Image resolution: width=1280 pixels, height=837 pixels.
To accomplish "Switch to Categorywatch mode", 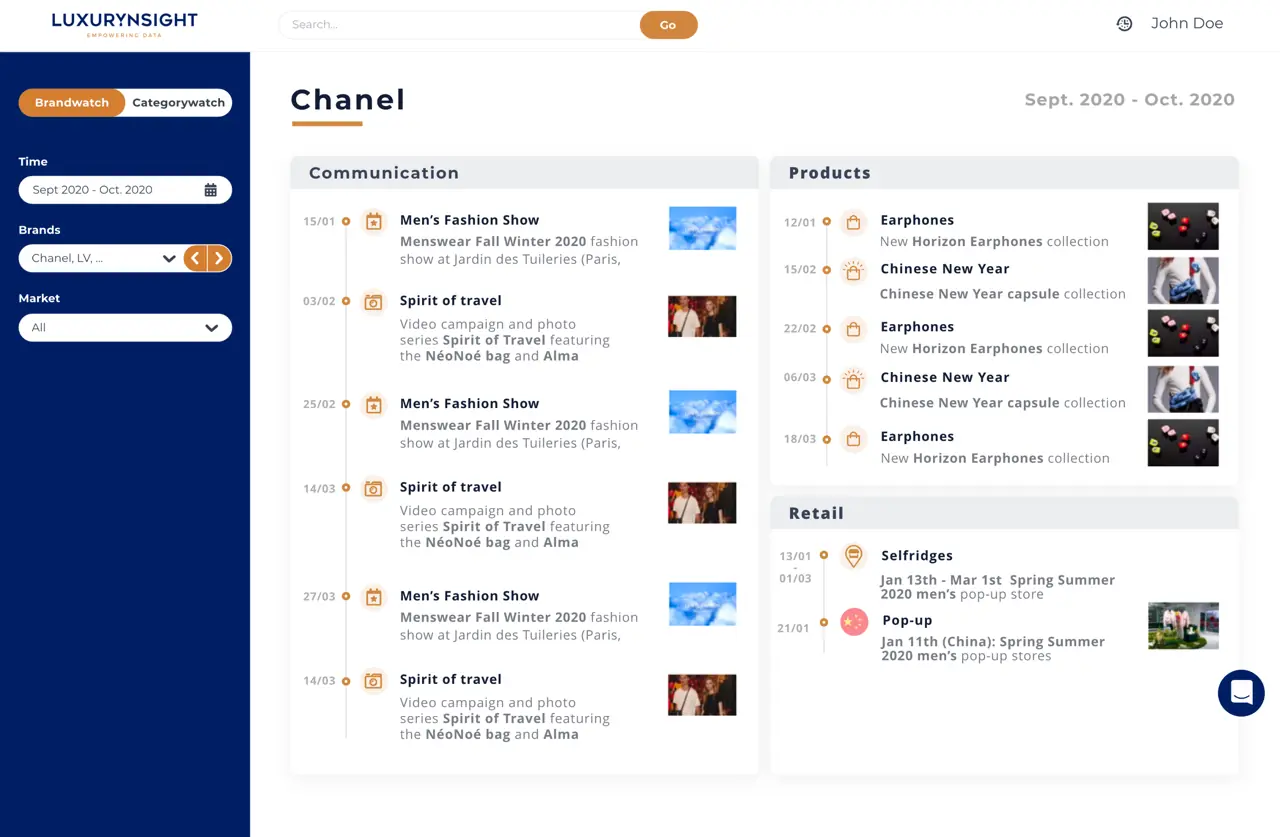I will (x=178, y=103).
